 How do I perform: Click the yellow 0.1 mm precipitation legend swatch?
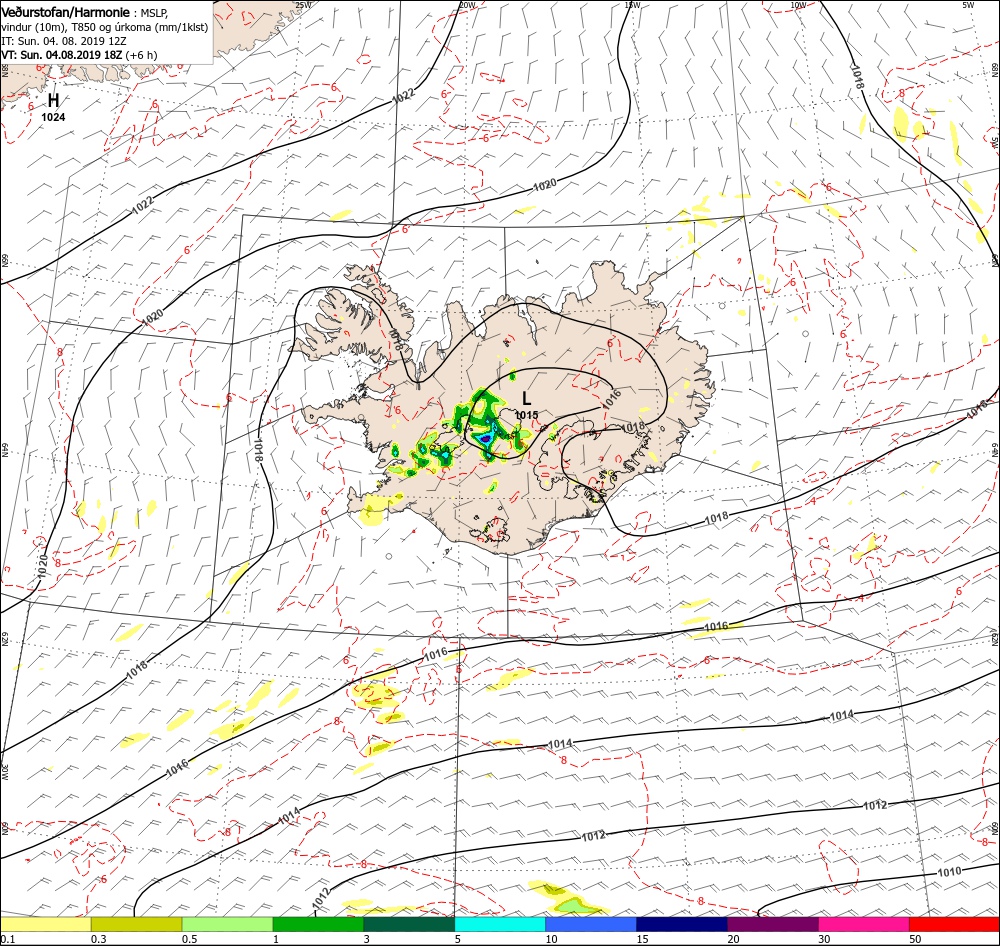pyautogui.click(x=45, y=924)
